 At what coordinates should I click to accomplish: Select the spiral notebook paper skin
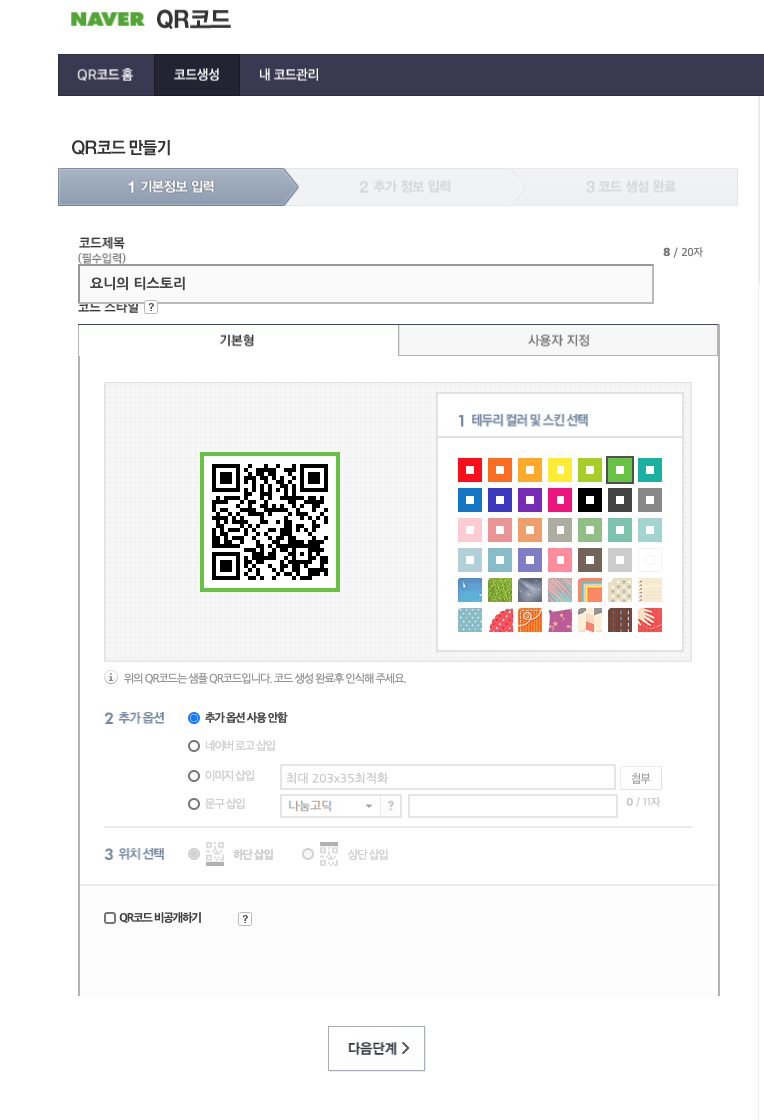click(x=650, y=590)
